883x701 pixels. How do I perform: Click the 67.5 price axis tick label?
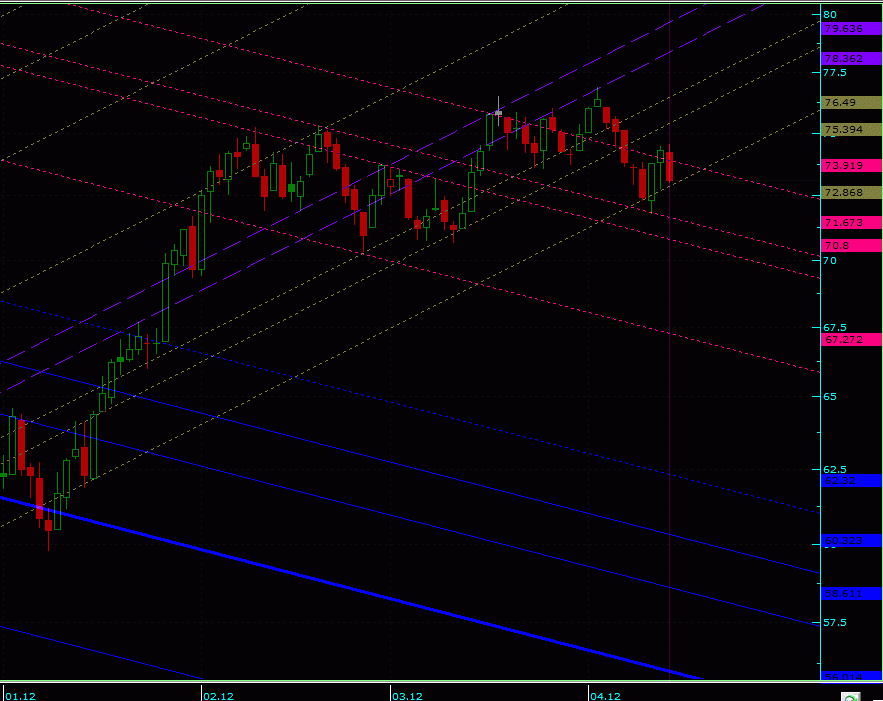pos(835,328)
